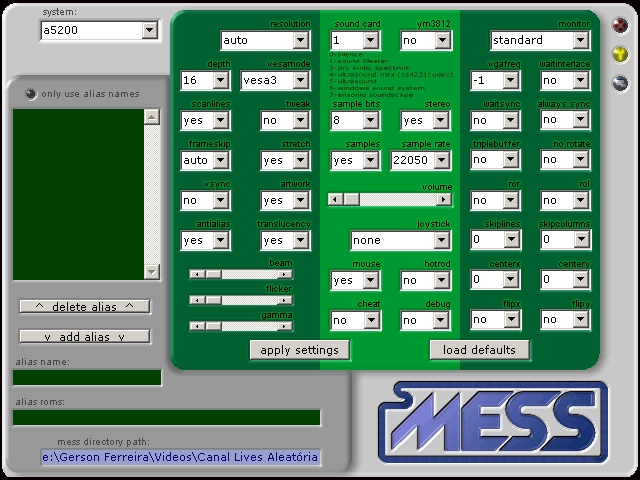Screen dimensions: 640x480
Task: Click the mess directory path field
Action: point(180,457)
